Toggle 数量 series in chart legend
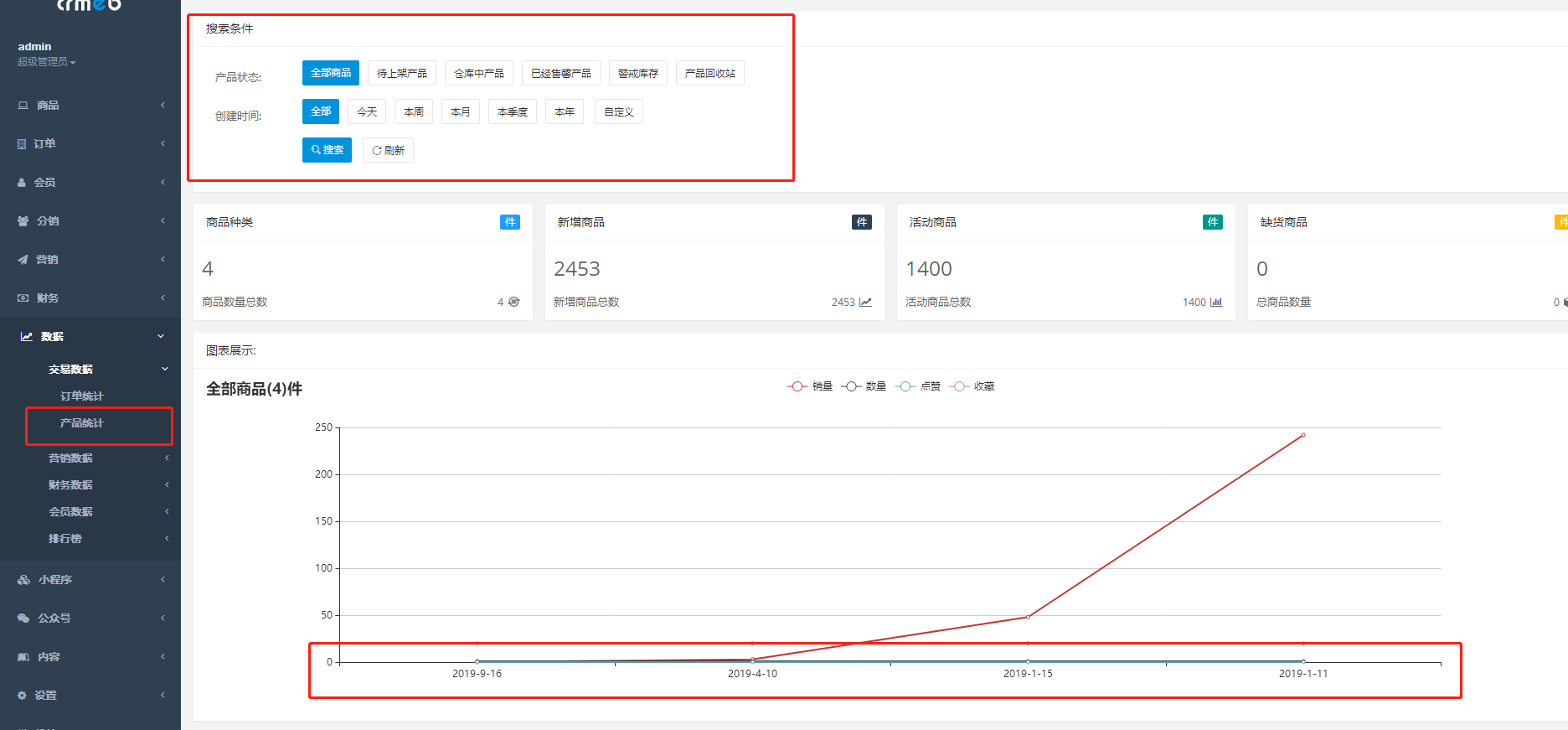The width and height of the screenshot is (1568, 730). 864,386
